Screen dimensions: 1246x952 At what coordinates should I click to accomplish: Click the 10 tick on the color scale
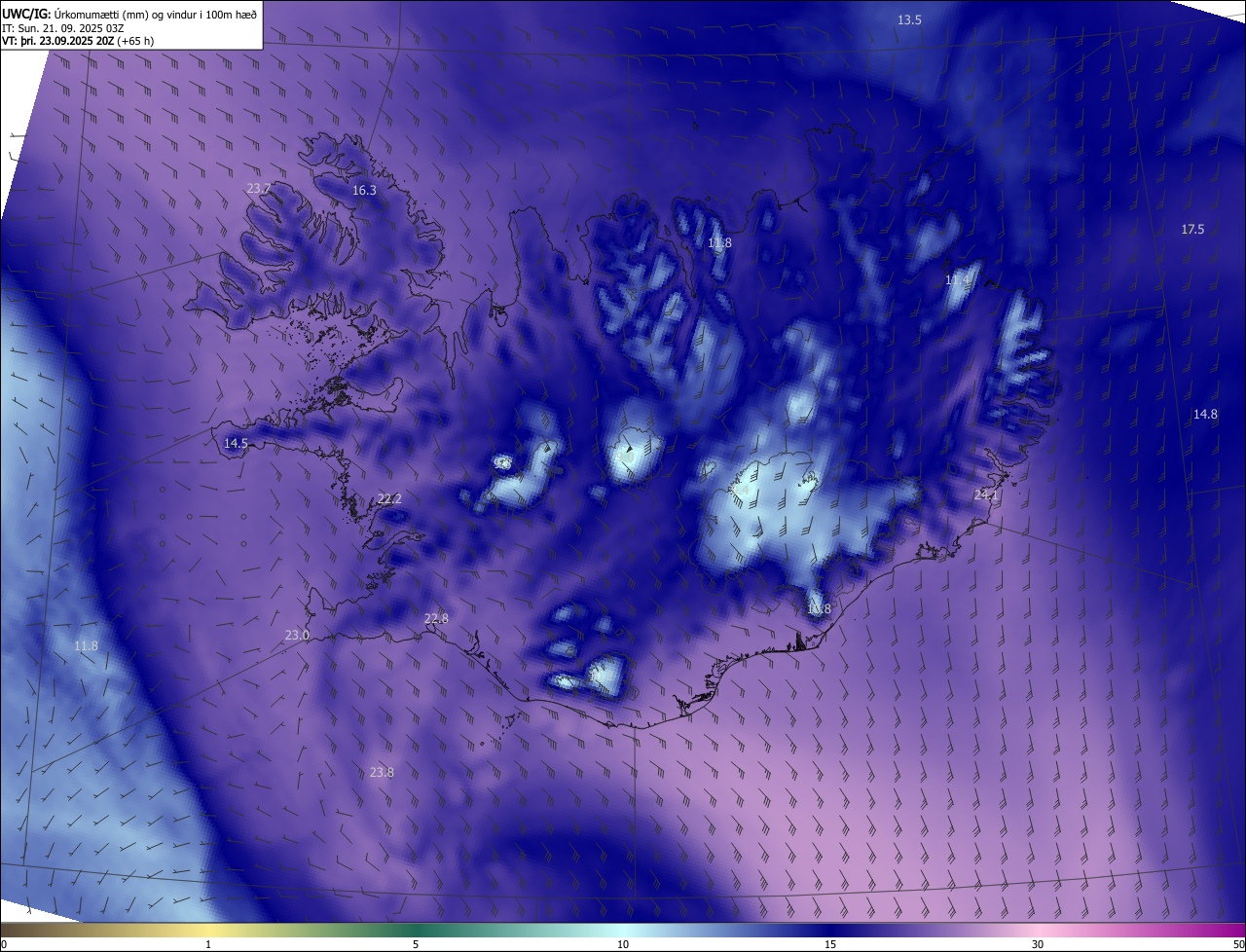(623, 944)
